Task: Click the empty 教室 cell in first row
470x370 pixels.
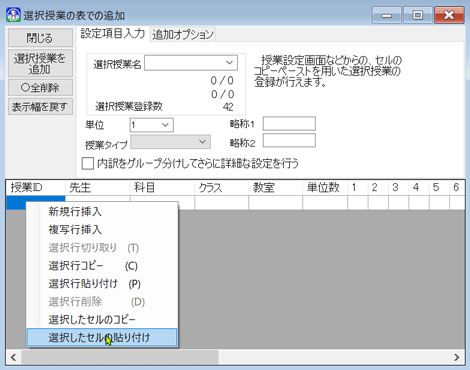Action: pyautogui.click(x=276, y=203)
